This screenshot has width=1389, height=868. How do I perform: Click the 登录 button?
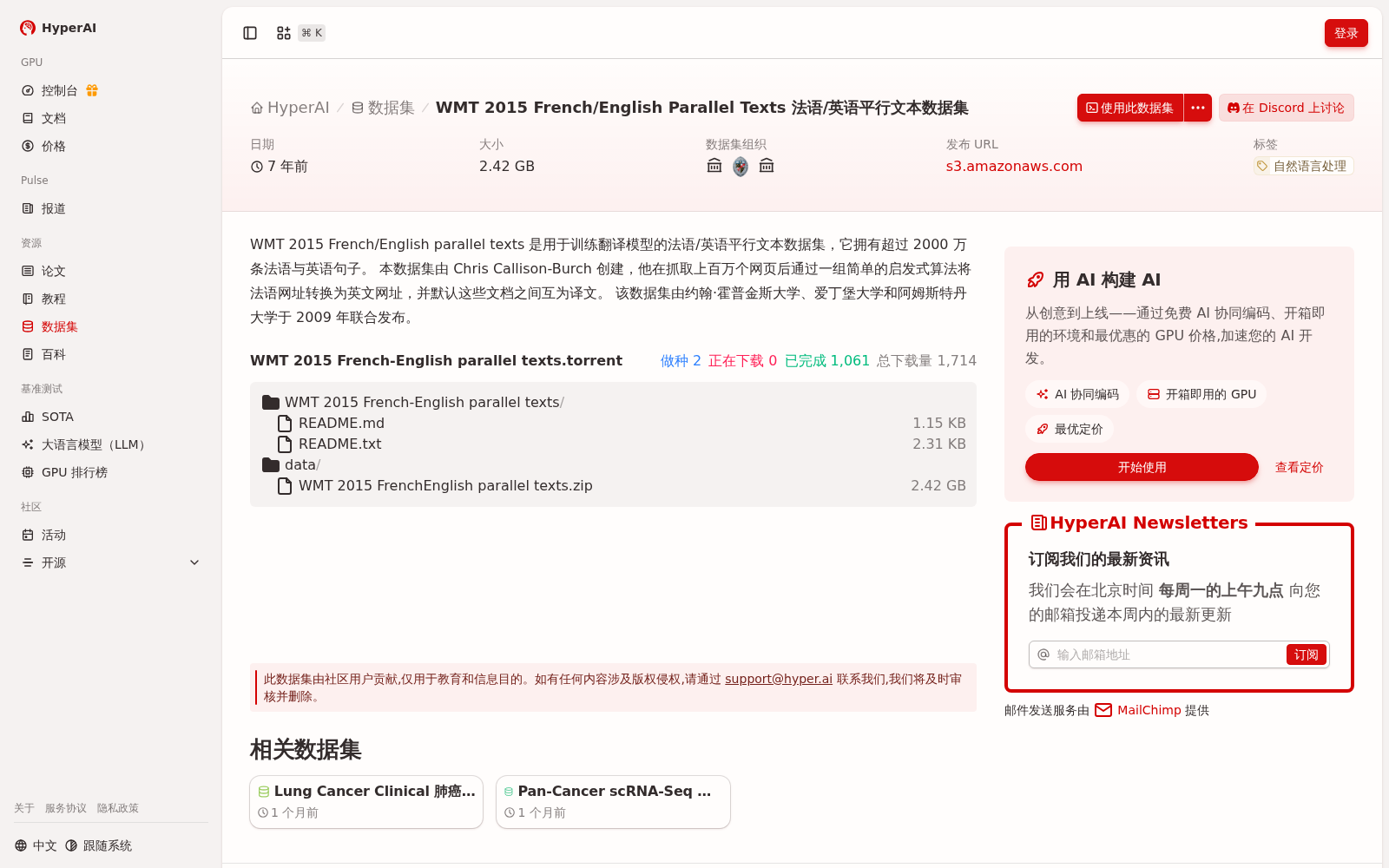1346,33
